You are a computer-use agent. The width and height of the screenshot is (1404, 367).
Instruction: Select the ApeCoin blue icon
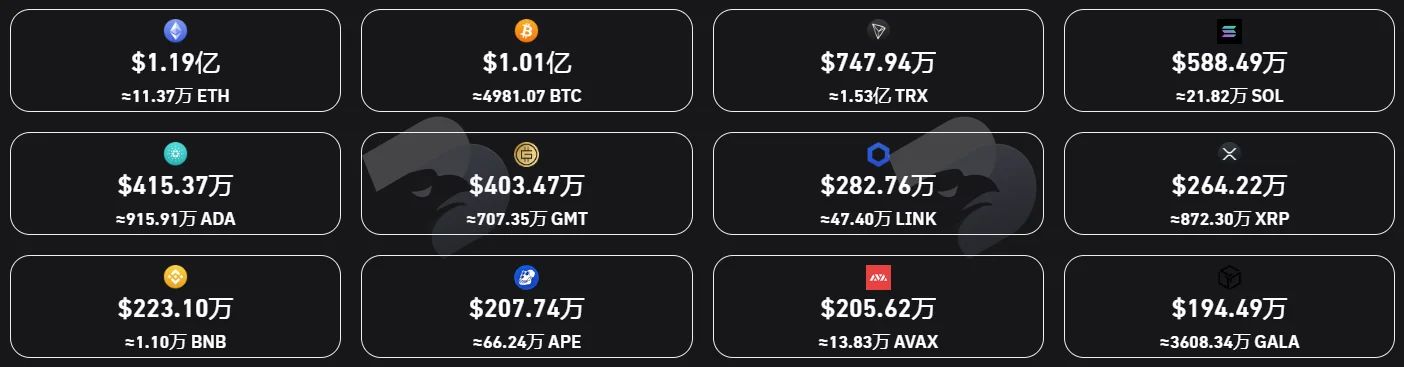526,277
